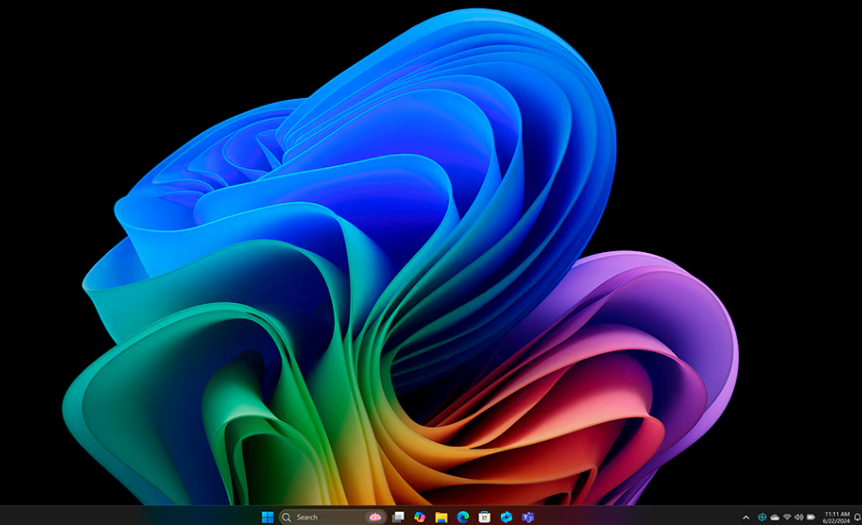Open the clock and date calendar
Image resolution: width=862 pixels, height=525 pixels.
point(836,517)
